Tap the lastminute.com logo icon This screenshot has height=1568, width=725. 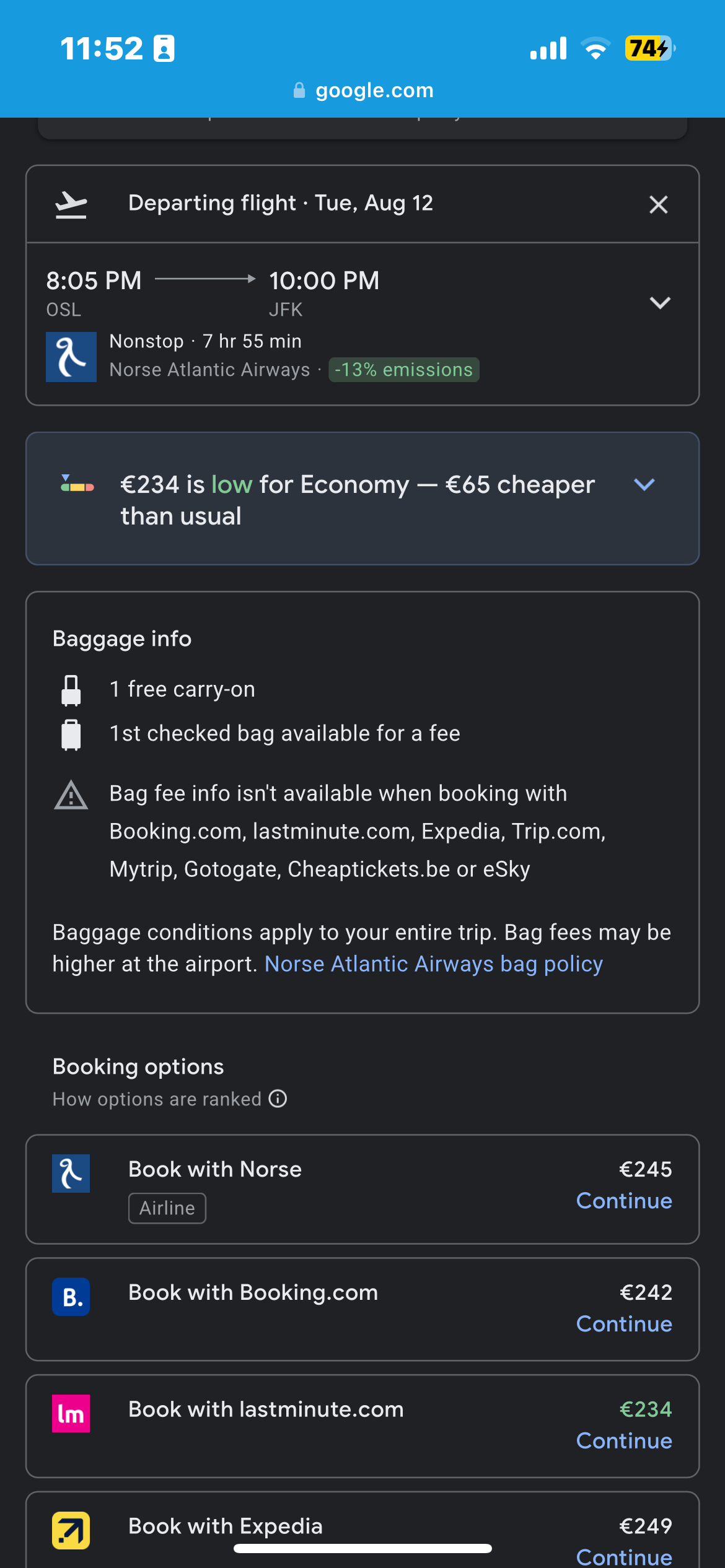[71, 1414]
